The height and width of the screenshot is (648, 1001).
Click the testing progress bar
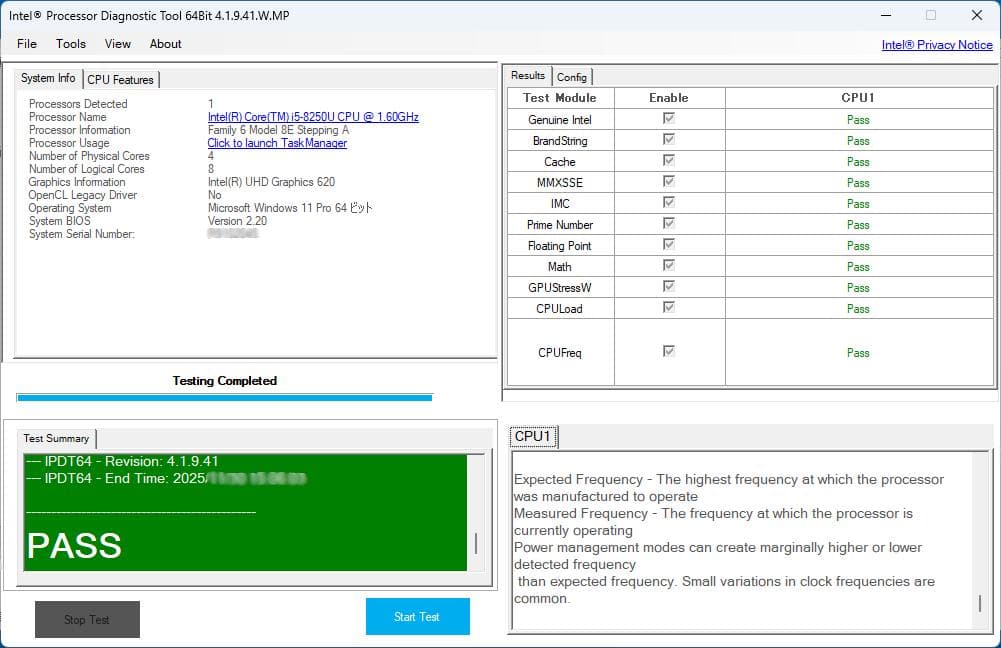(x=224, y=397)
